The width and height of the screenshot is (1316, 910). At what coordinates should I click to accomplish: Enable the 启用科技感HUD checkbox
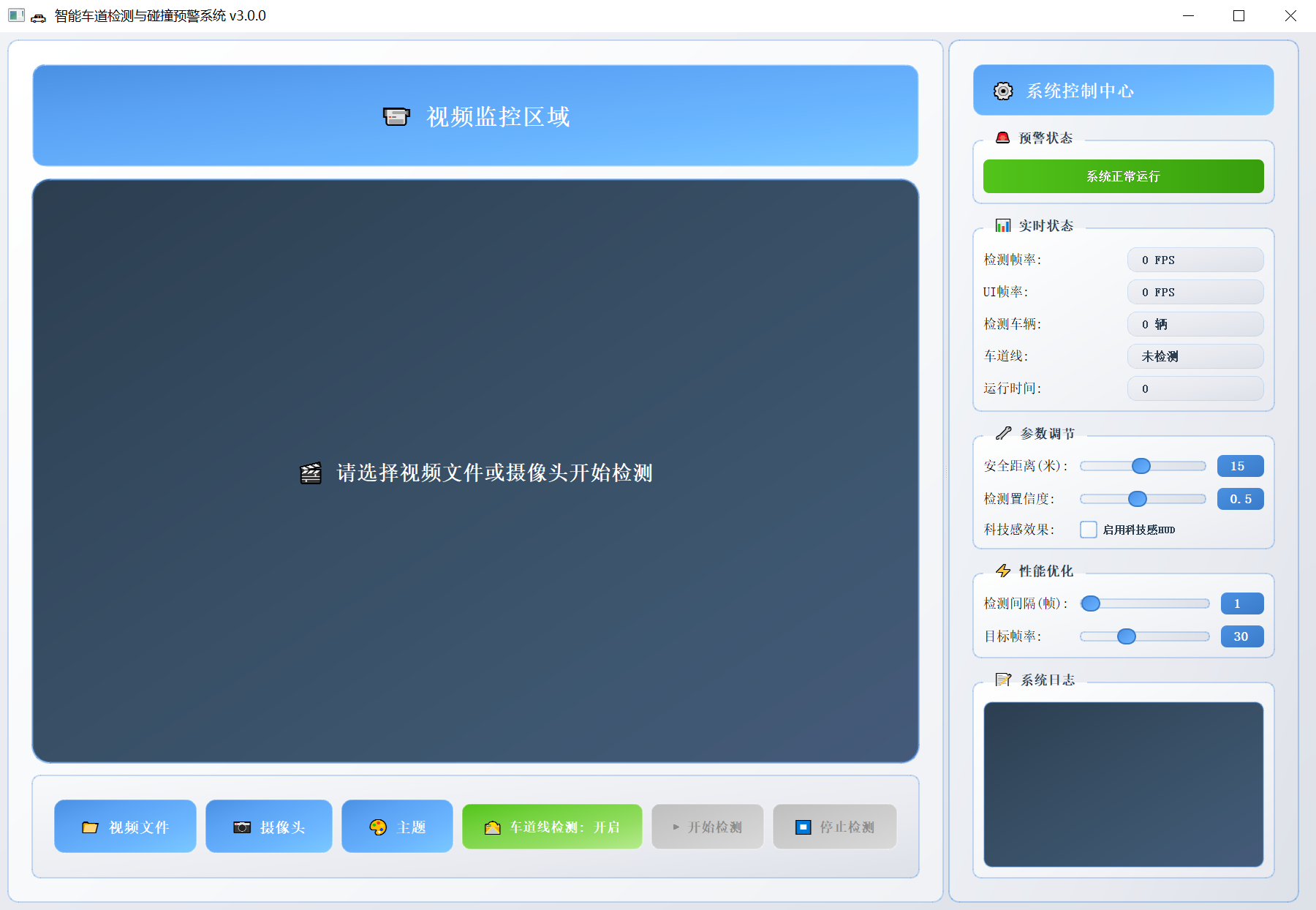(x=1088, y=530)
